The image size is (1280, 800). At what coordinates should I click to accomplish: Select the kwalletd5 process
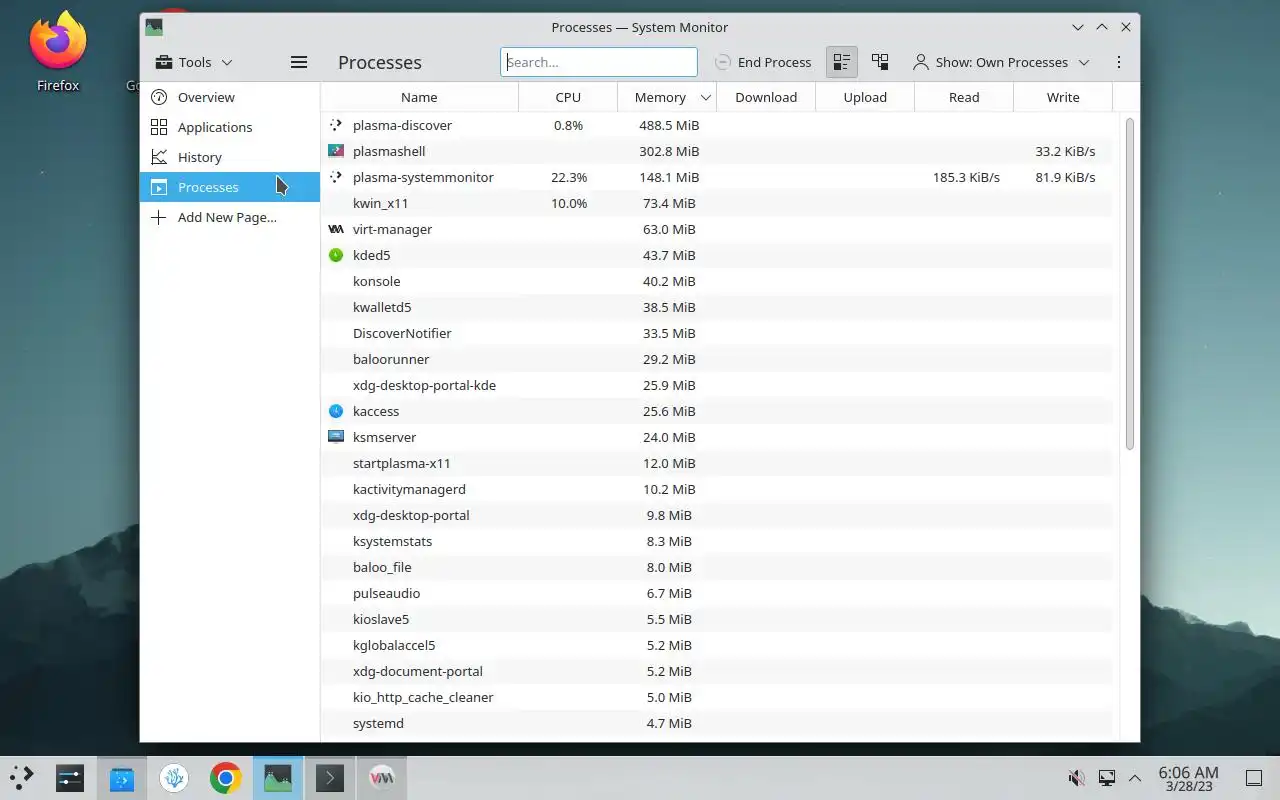click(x=716, y=307)
